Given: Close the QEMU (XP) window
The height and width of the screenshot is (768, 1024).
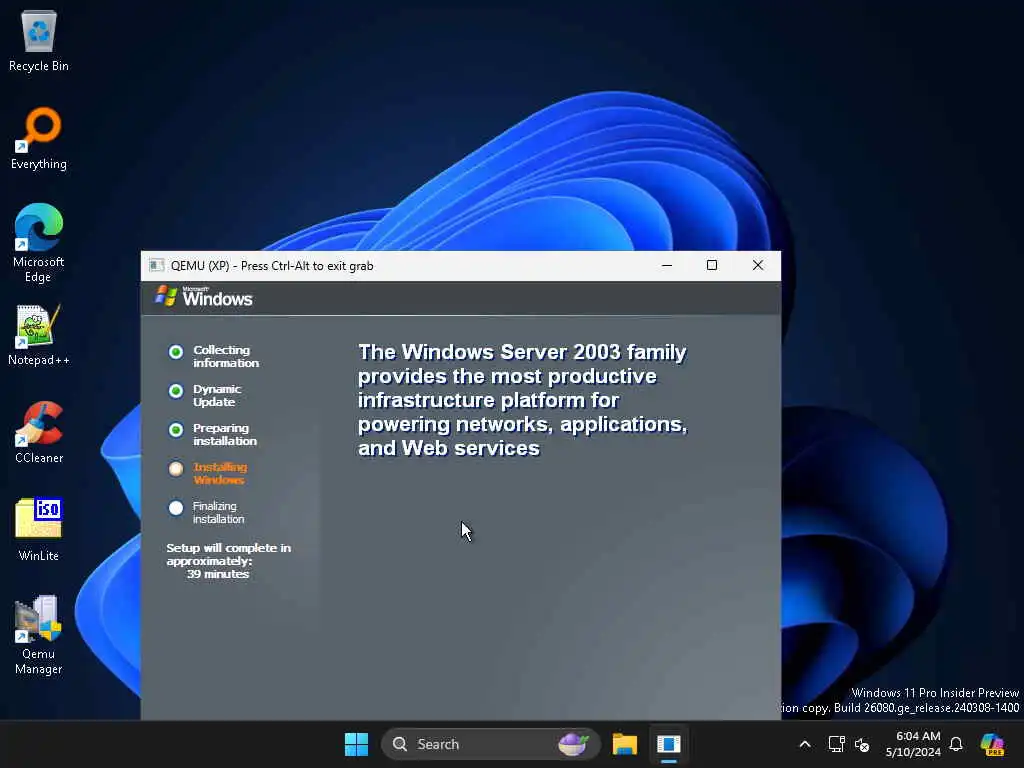Looking at the screenshot, I should (758, 265).
